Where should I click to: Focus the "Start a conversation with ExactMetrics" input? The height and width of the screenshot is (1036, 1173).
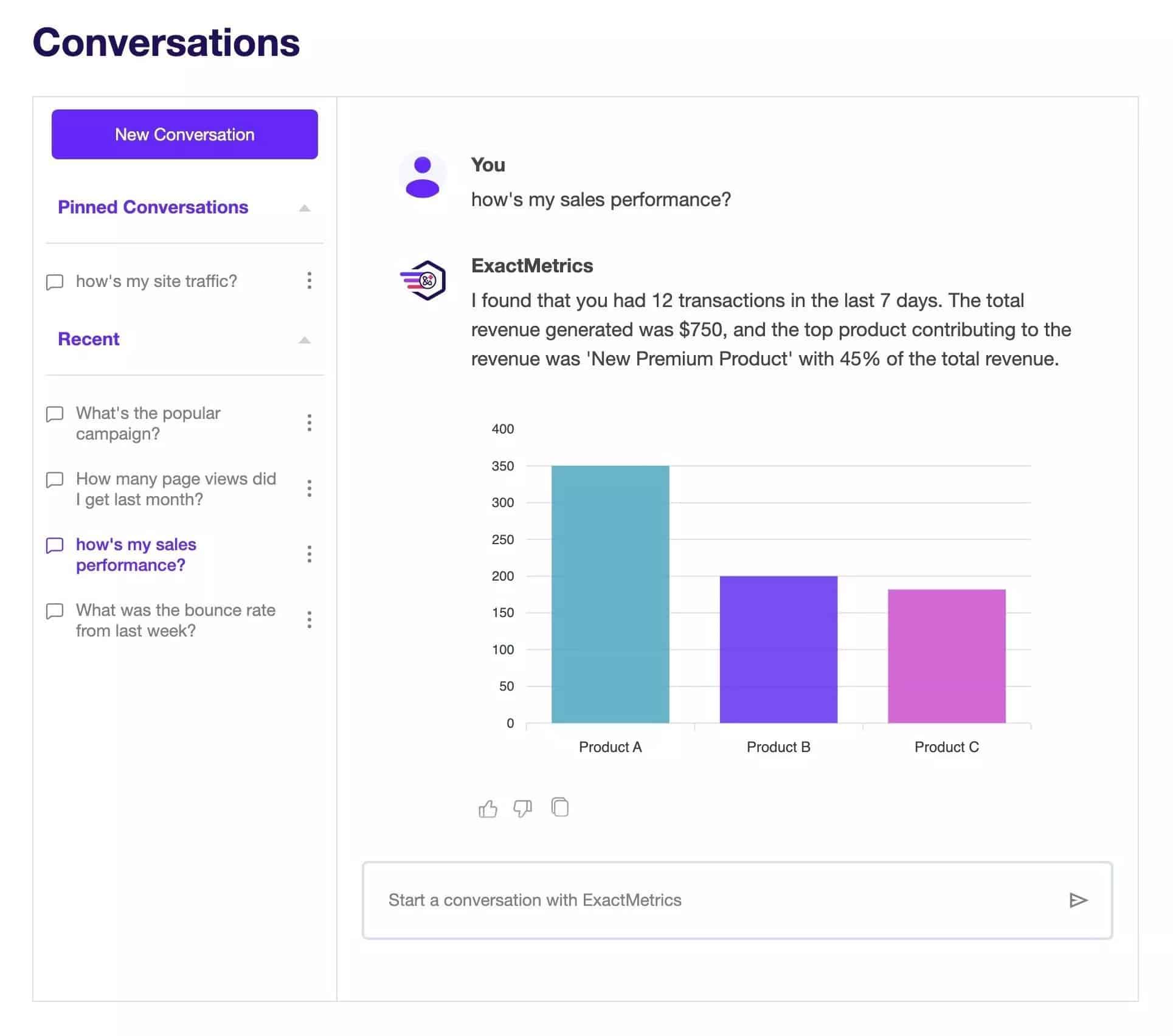(x=738, y=900)
